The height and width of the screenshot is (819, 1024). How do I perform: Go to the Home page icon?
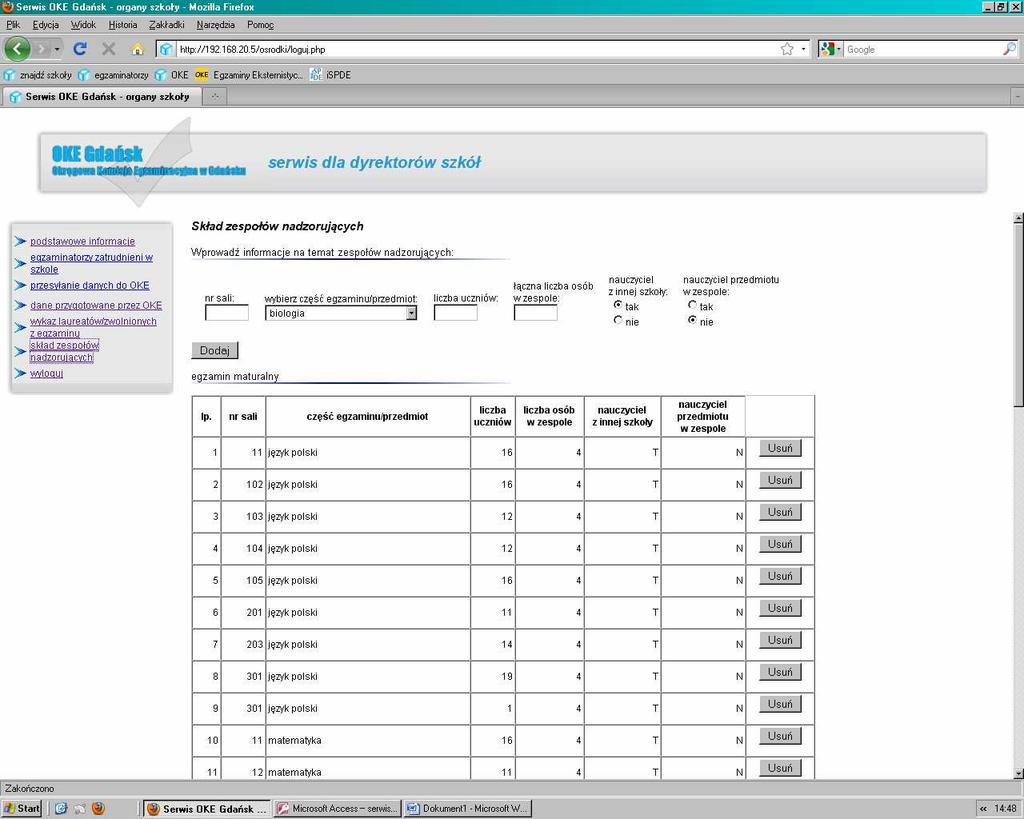pyautogui.click(x=137, y=49)
